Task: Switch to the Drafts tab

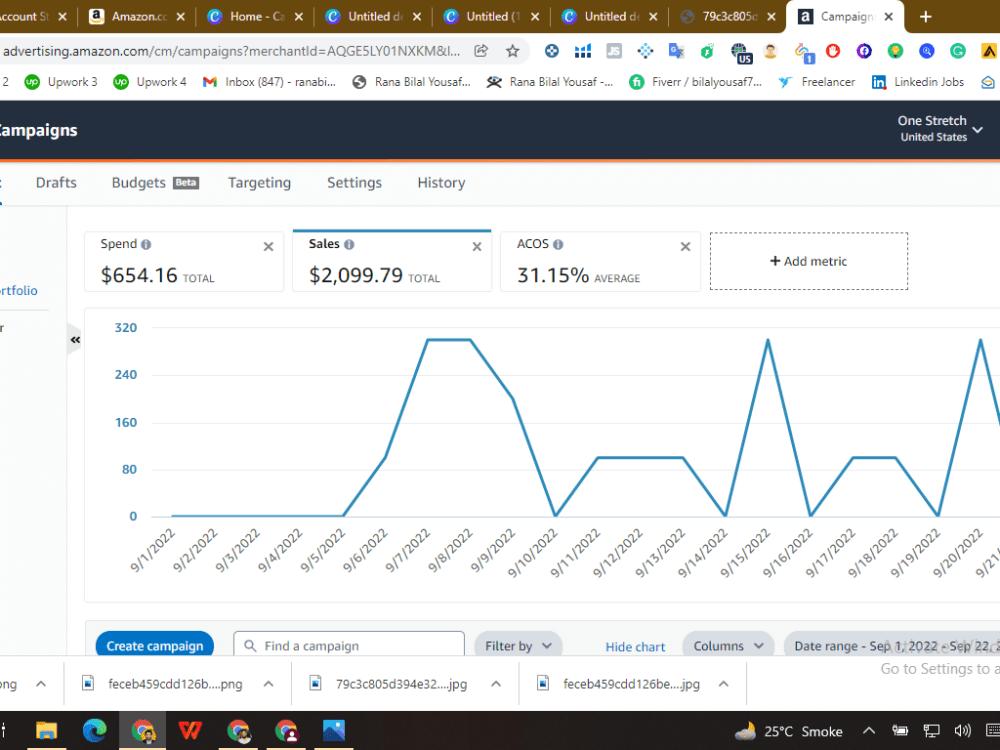Action: coord(56,182)
